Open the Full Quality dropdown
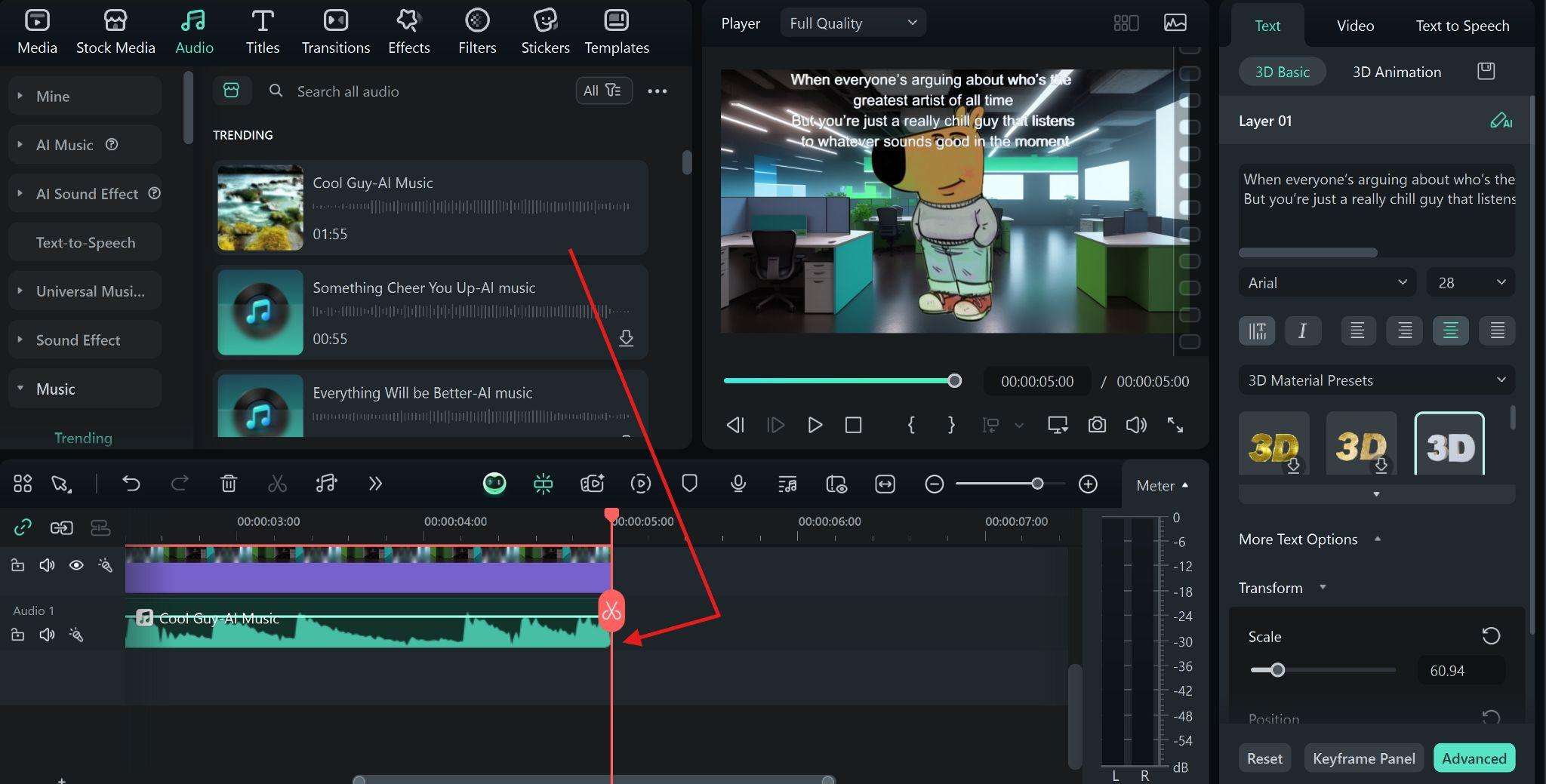Screen dimensions: 1546x784 pos(853,23)
